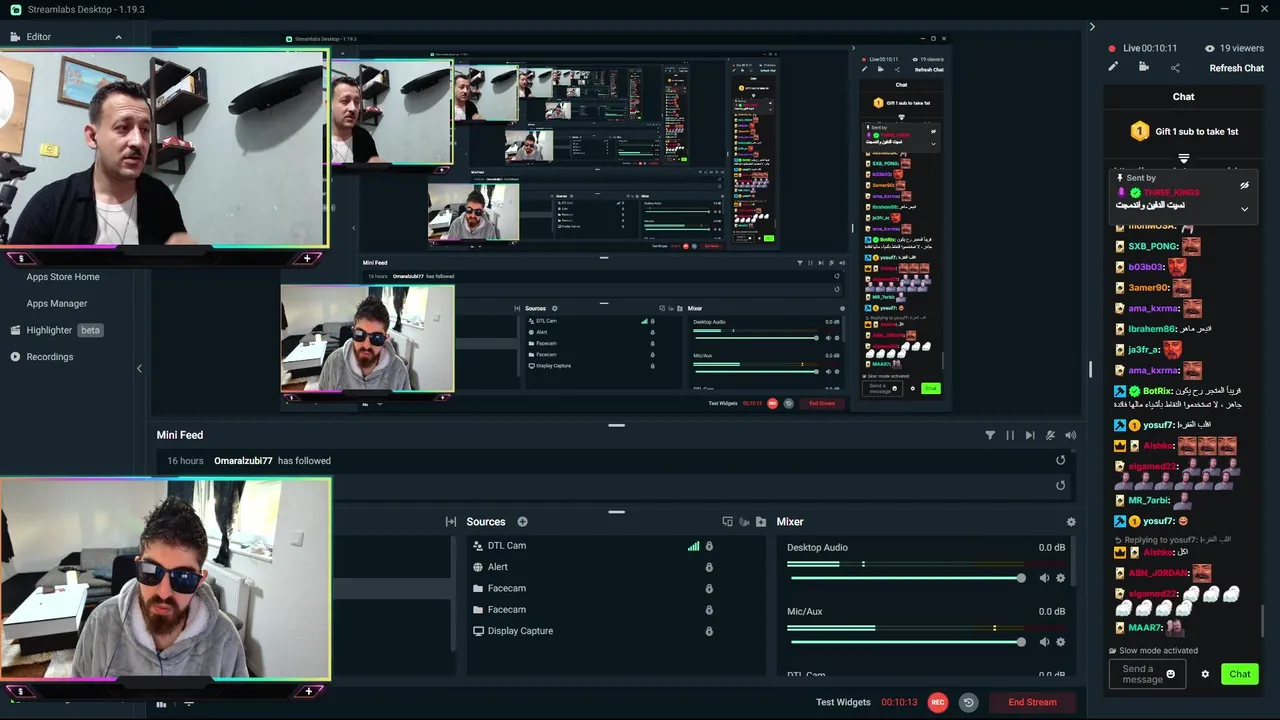Open Mixer advanced settings gear in header

(1071, 522)
